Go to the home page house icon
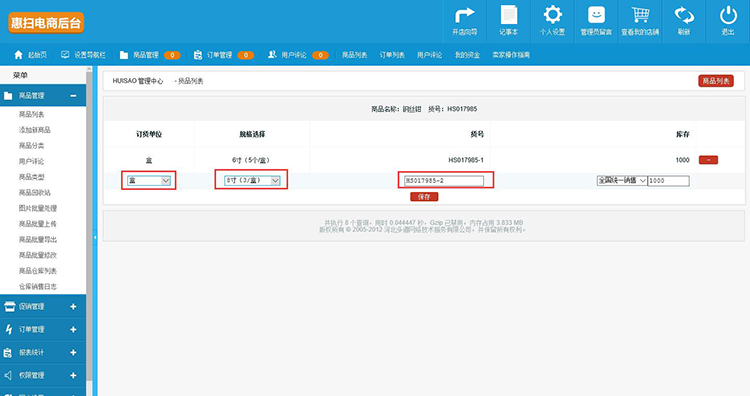This screenshot has width=750, height=396. [18, 55]
